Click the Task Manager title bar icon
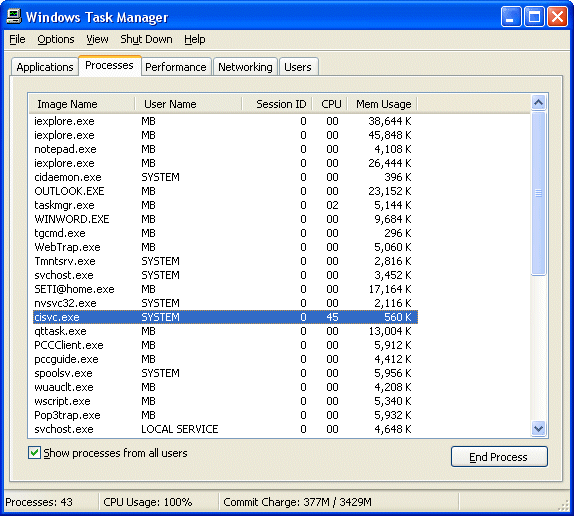 (14, 16)
